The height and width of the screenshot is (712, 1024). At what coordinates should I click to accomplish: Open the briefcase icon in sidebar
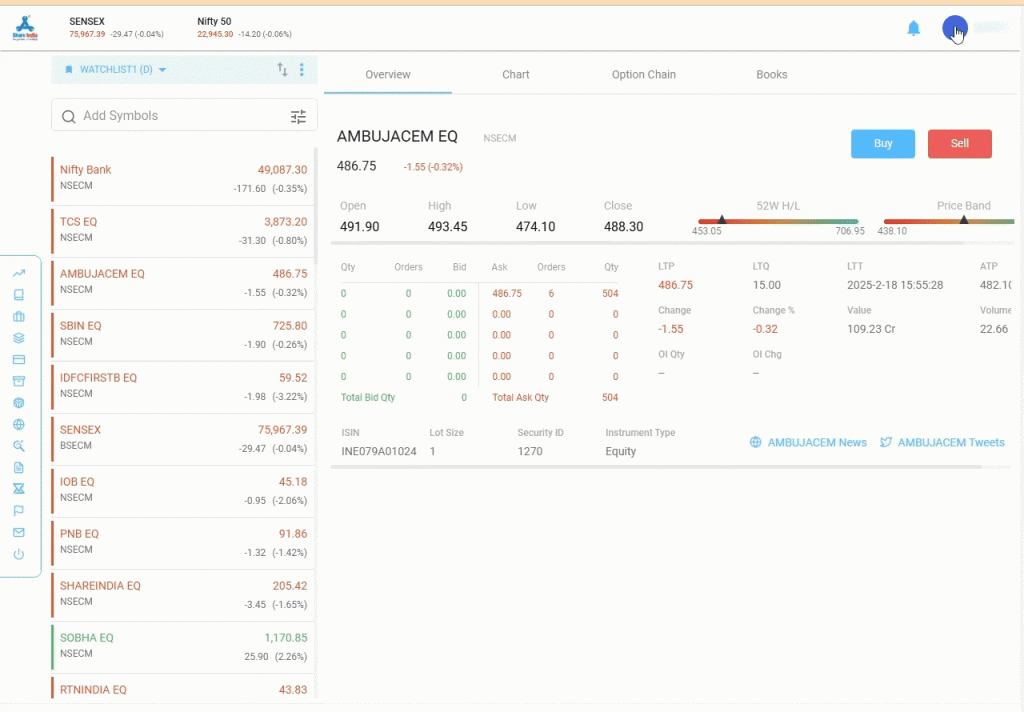pyautogui.click(x=19, y=316)
